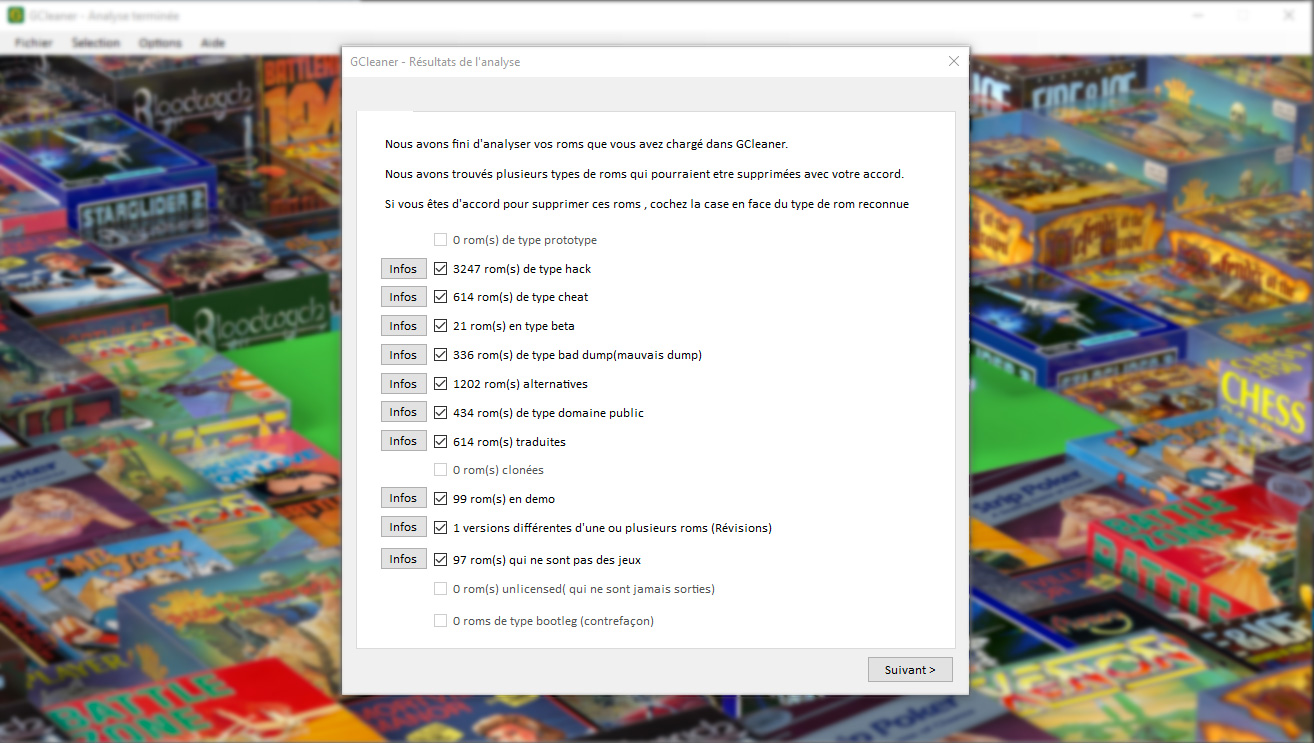Toggle the 97 rom(s) not games checkbox
The image size is (1314, 743).
click(x=440, y=559)
